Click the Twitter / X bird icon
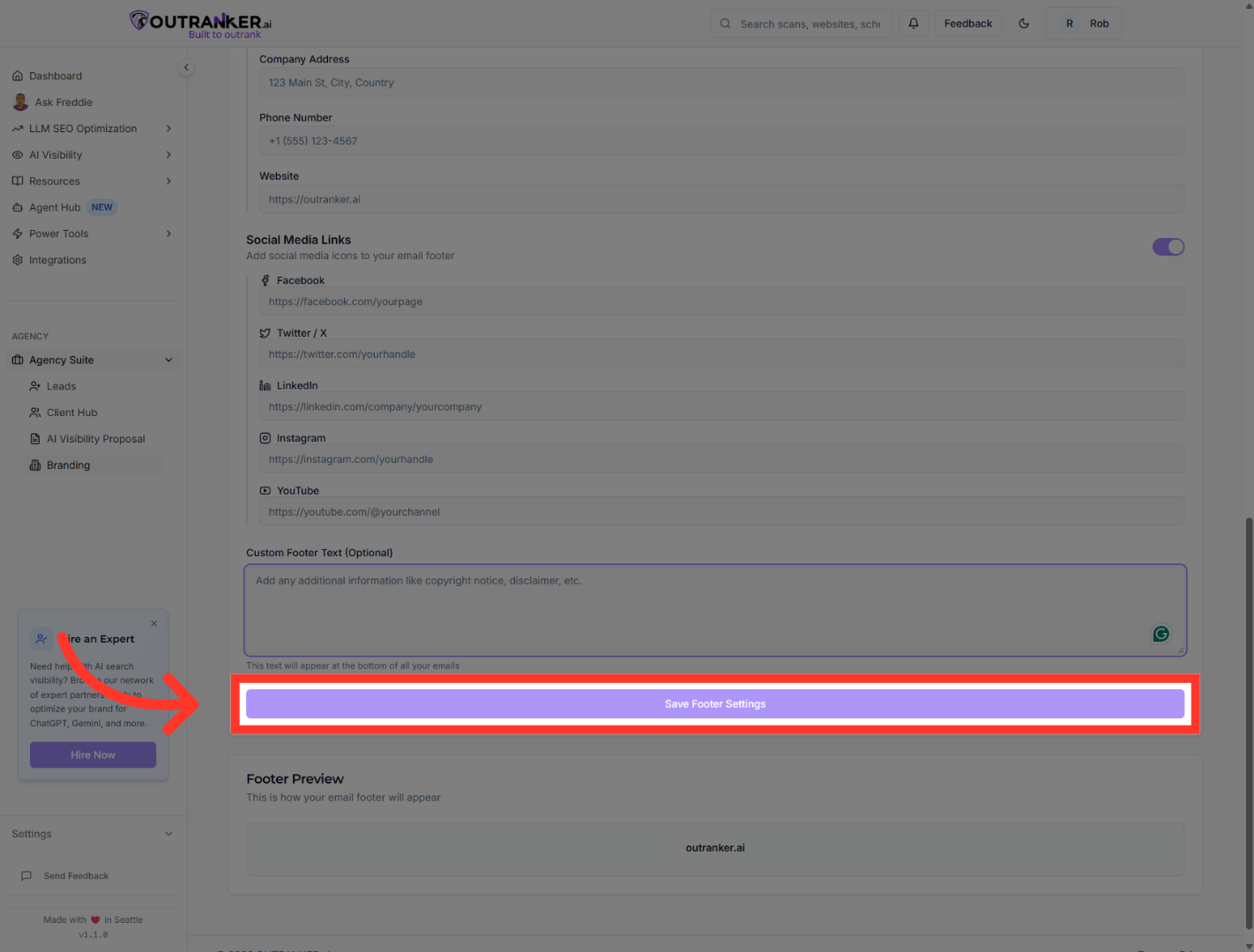The height and width of the screenshot is (952, 1254). click(x=265, y=333)
